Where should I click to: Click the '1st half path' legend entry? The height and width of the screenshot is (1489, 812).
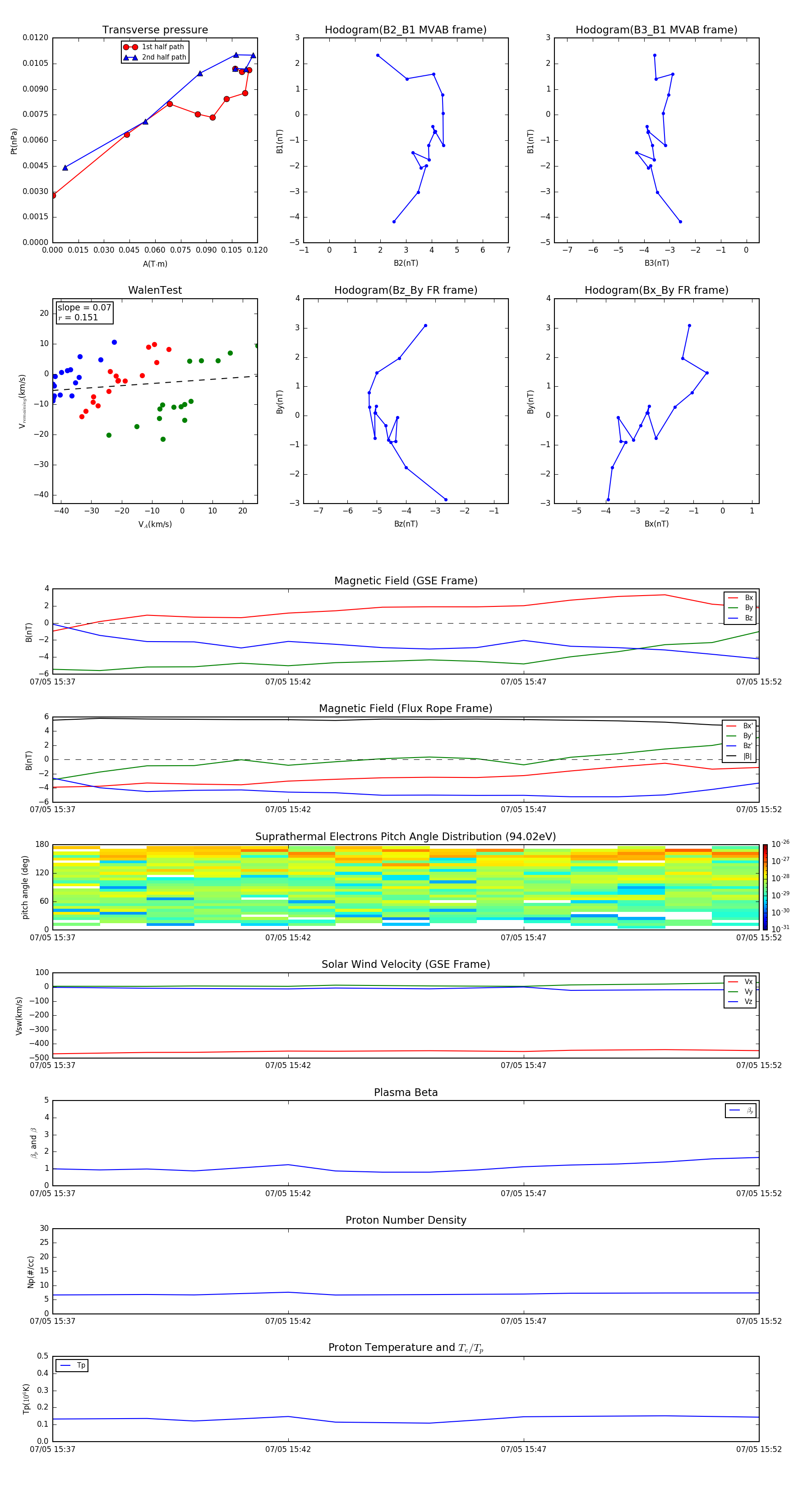tap(154, 47)
